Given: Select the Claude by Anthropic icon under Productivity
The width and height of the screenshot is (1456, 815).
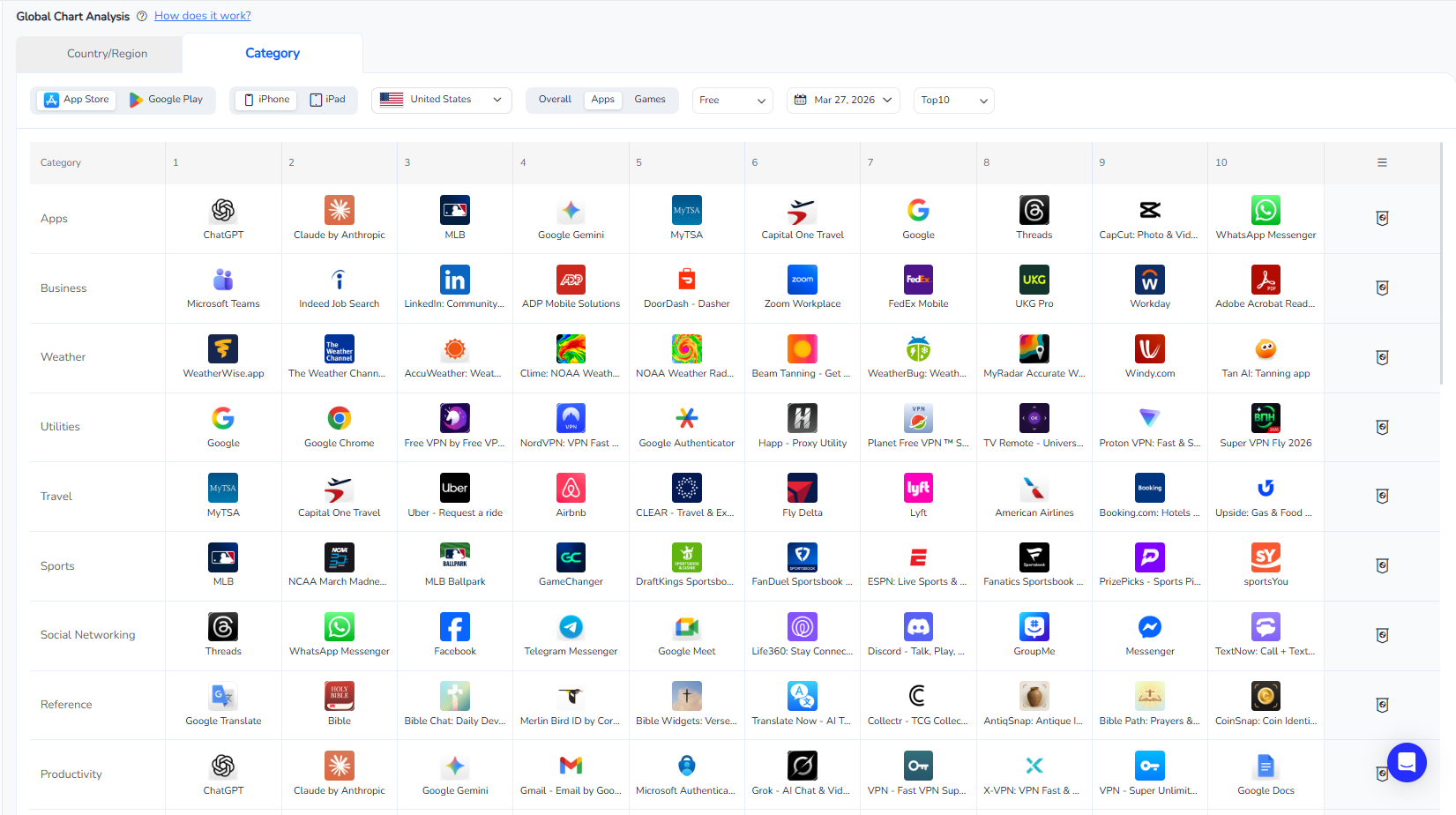Looking at the screenshot, I should [x=339, y=766].
